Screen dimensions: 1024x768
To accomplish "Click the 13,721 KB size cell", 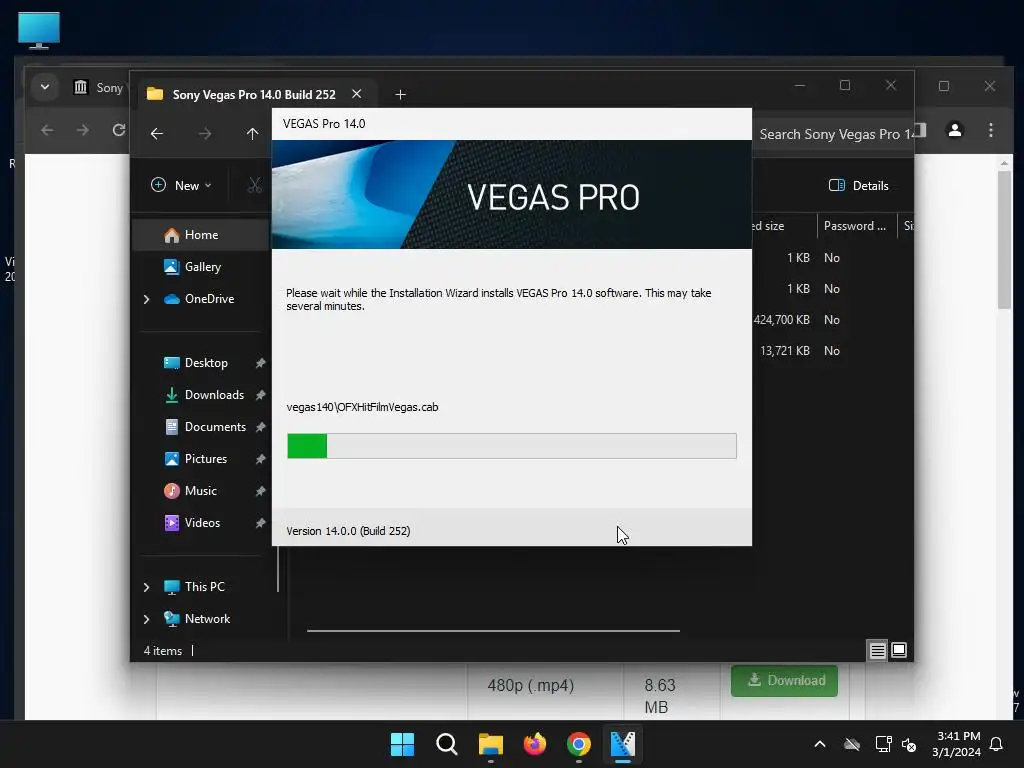I will (785, 351).
